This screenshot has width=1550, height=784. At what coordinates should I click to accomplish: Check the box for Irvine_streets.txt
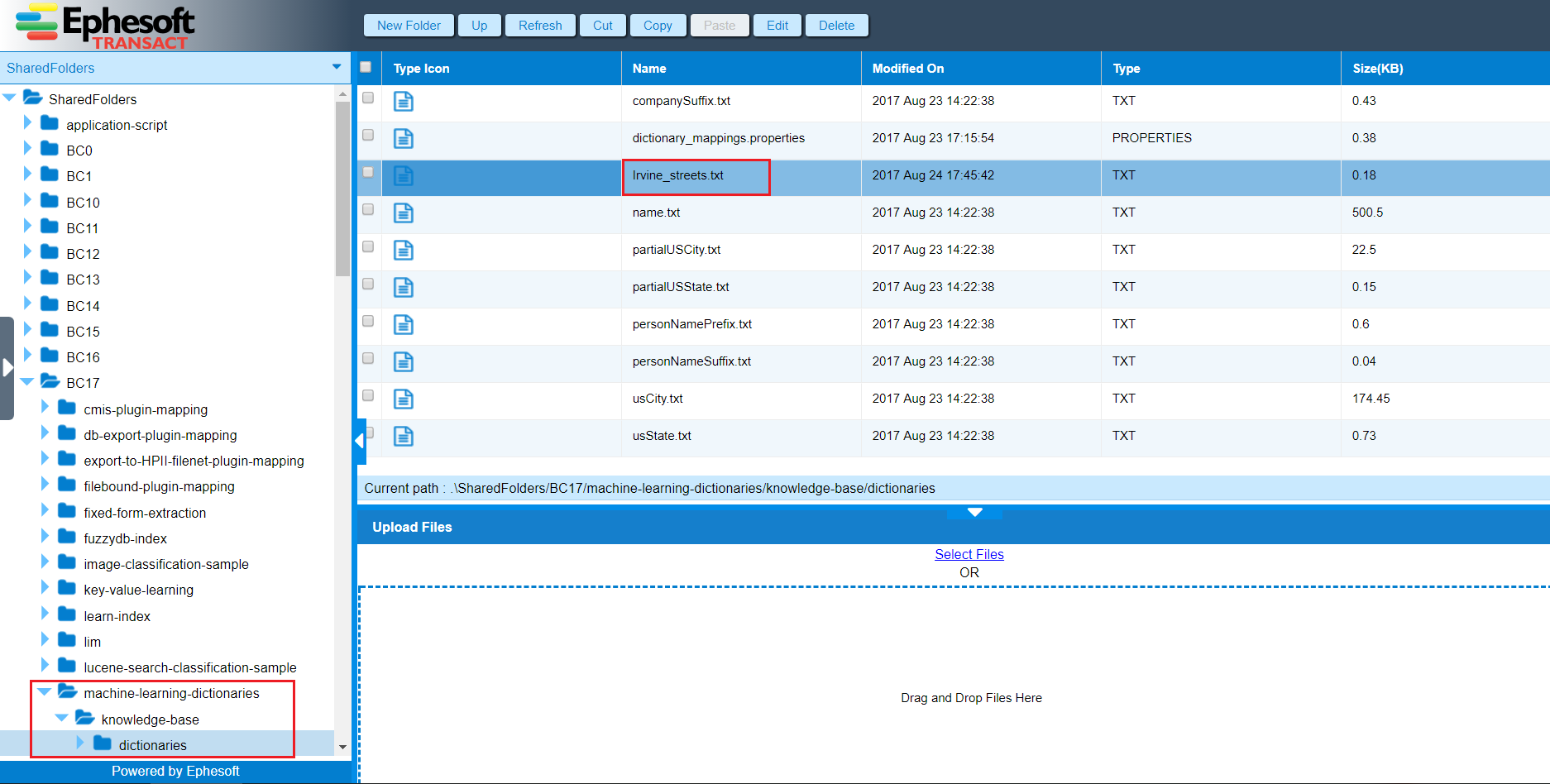tap(368, 172)
